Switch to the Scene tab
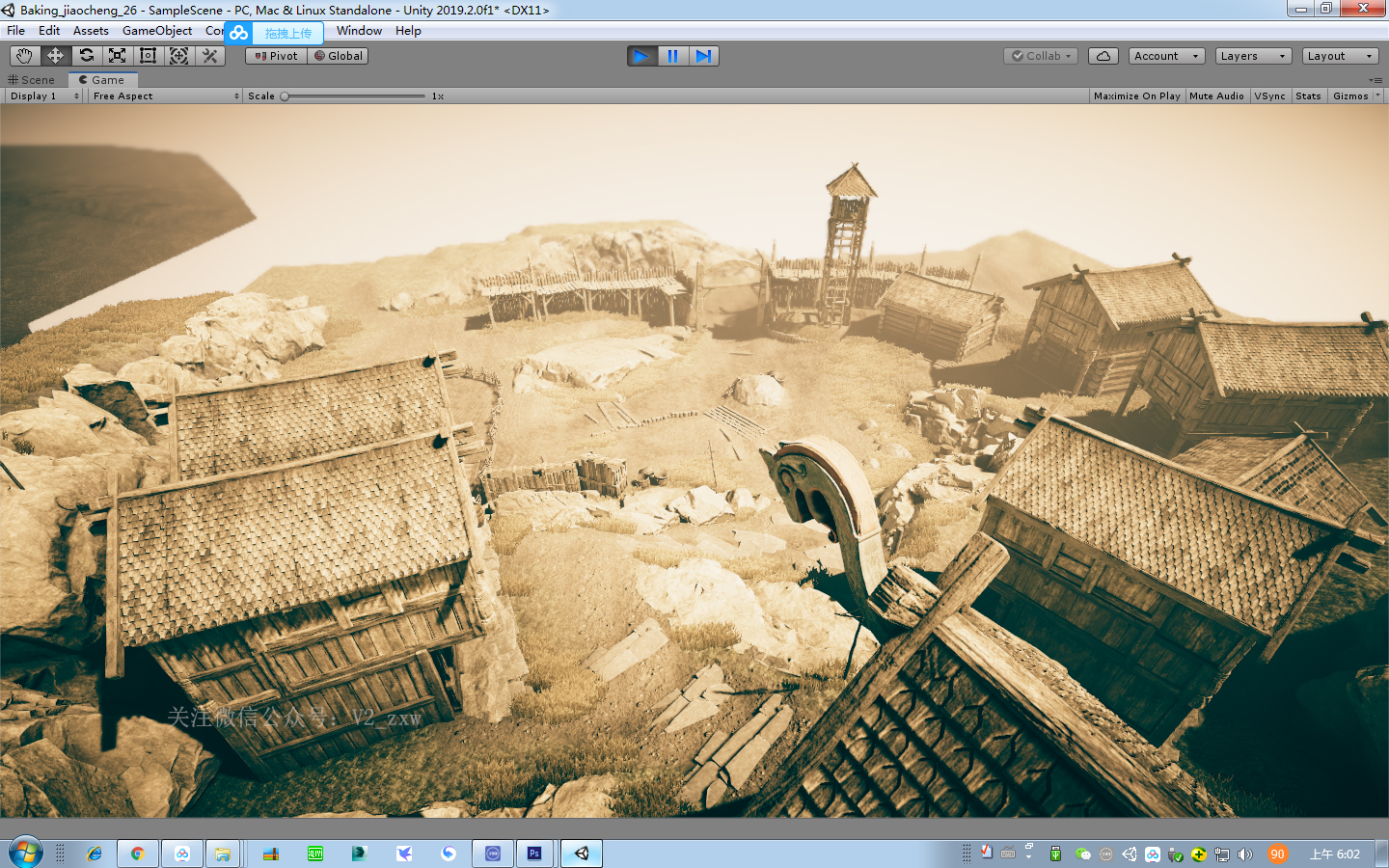The height and width of the screenshot is (868, 1389). tap(31, 80)
